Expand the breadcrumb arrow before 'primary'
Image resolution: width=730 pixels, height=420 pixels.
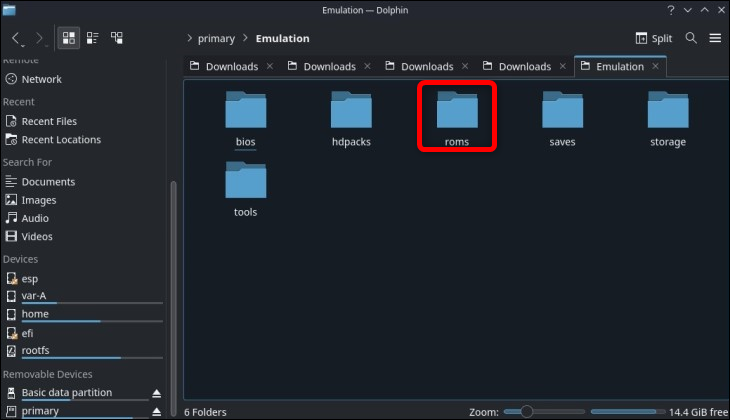190,39
